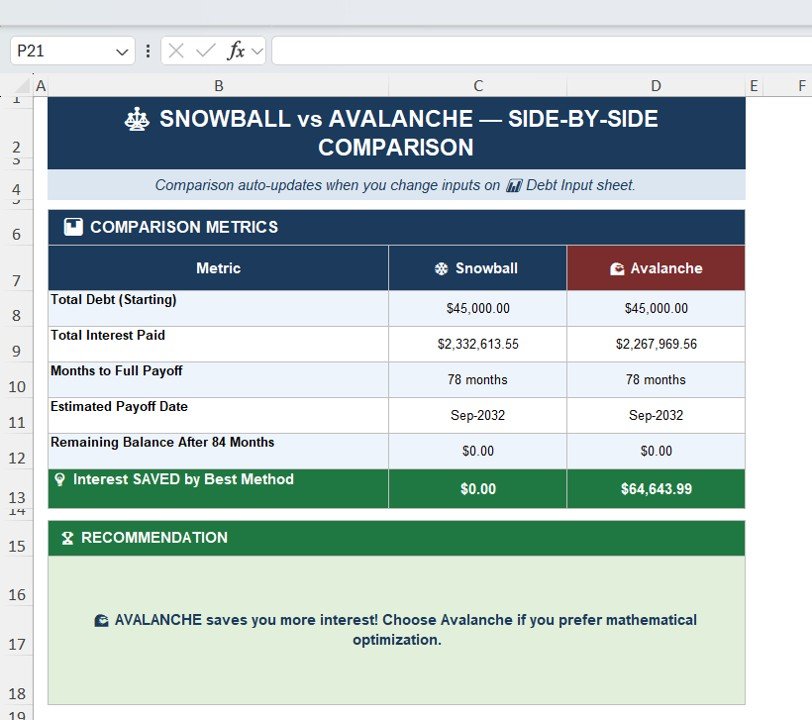Select column C header

pyautogui.click(x=478, y=86)
